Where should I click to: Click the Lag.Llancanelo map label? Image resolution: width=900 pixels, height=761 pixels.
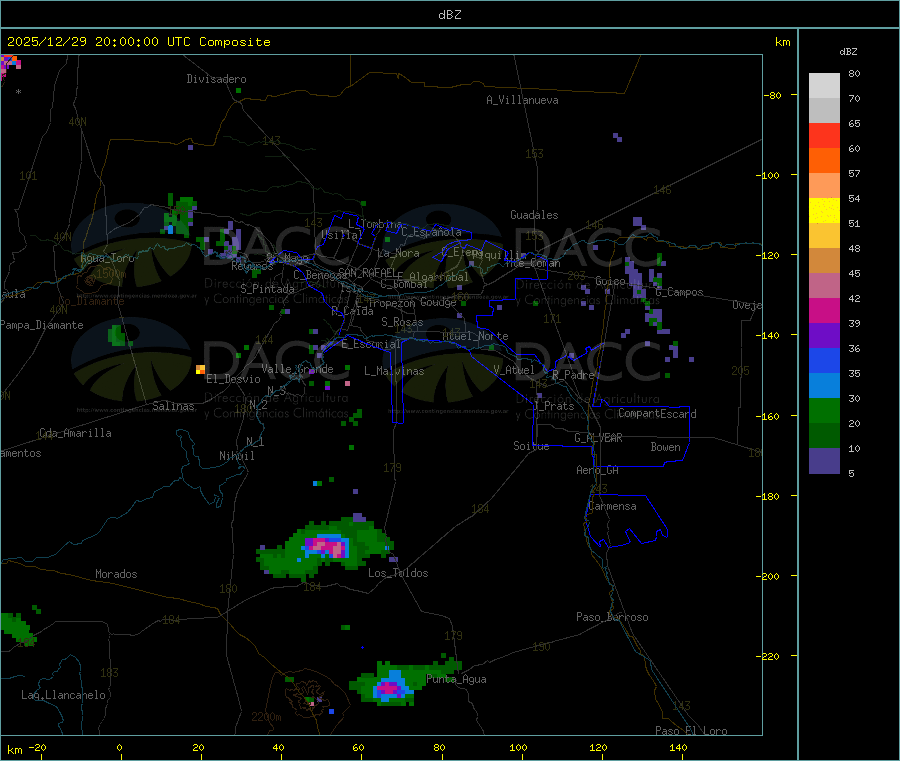tap(63, 695)
